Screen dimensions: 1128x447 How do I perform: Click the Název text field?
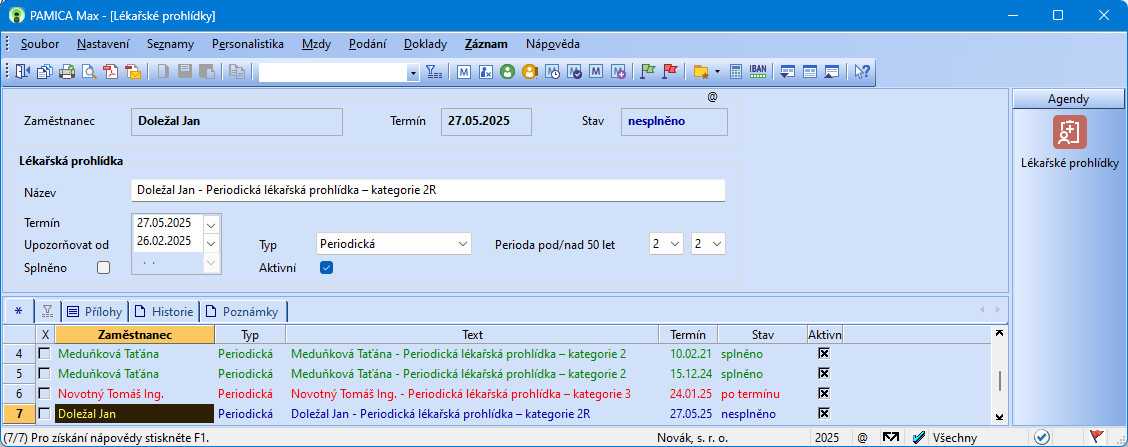(427, 191)
